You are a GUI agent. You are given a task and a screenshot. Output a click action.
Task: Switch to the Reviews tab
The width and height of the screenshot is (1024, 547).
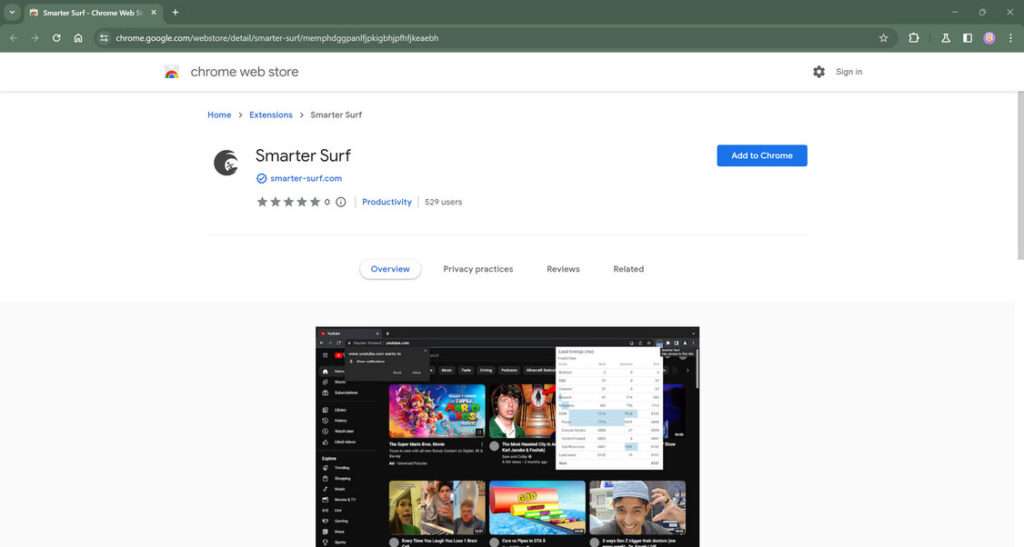point(563,269)
